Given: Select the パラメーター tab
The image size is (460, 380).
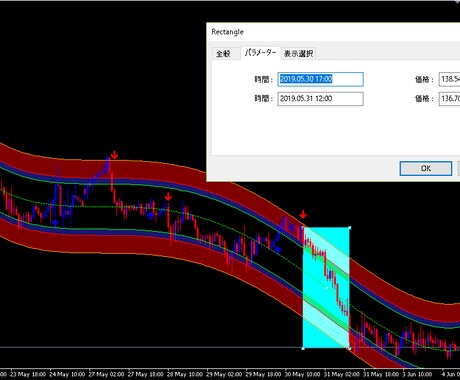Looking at the screenshot, I should (260, 53).
